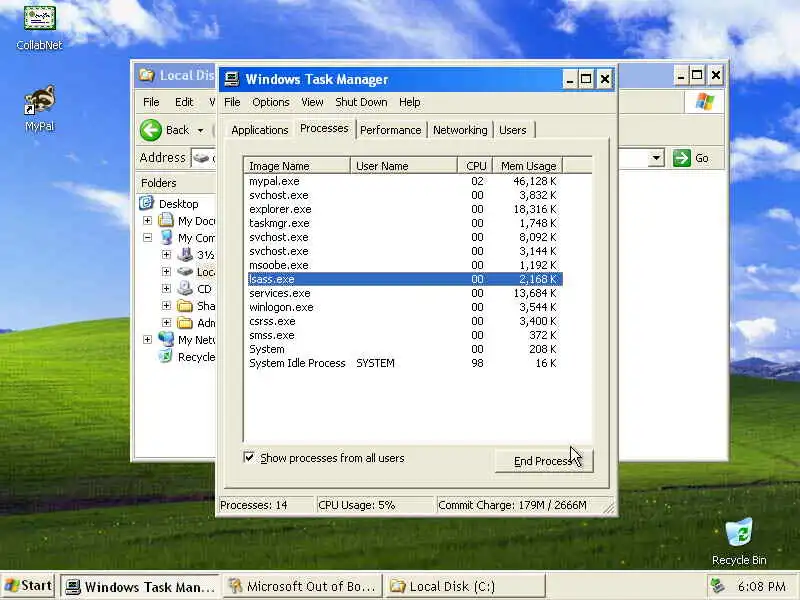Select the Administrator documents folder icon in tree
800x600 pixels.
pyautogui.click(x=185, y=322)
